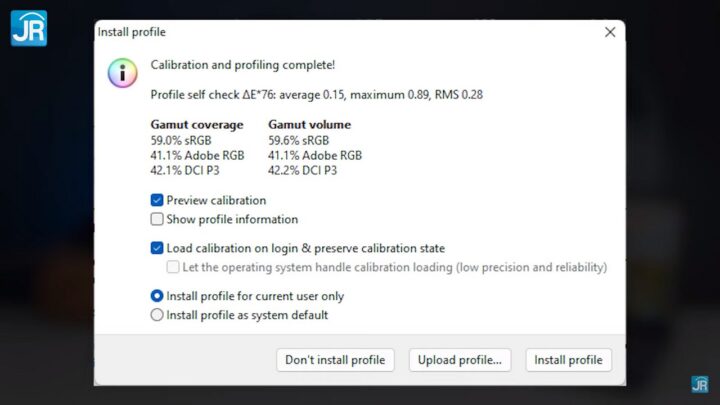The width and height of the screenshot is (720, 405).
Task: Check the operating system calibration loading option
Action: [x=174, y=267]
